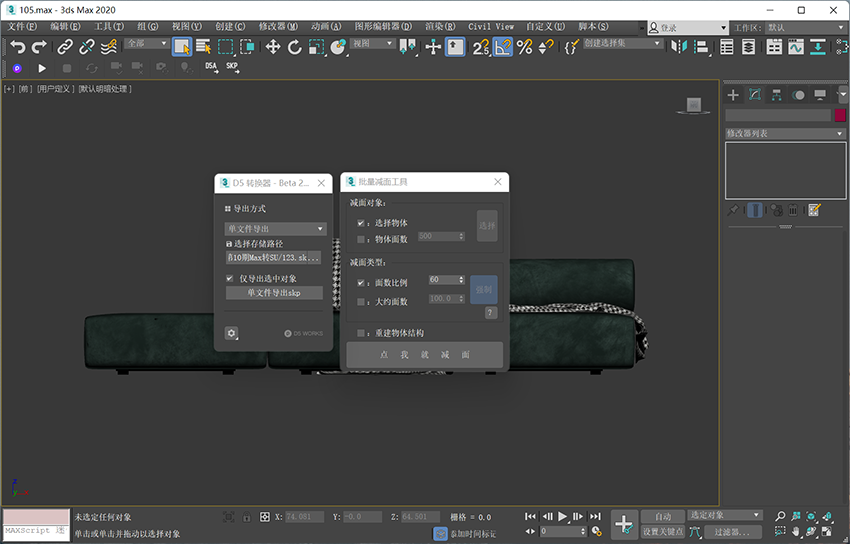Screen dimensions: 850x544
Task: Click the Percent Snap toggle icon
Action: click(524, 46)
